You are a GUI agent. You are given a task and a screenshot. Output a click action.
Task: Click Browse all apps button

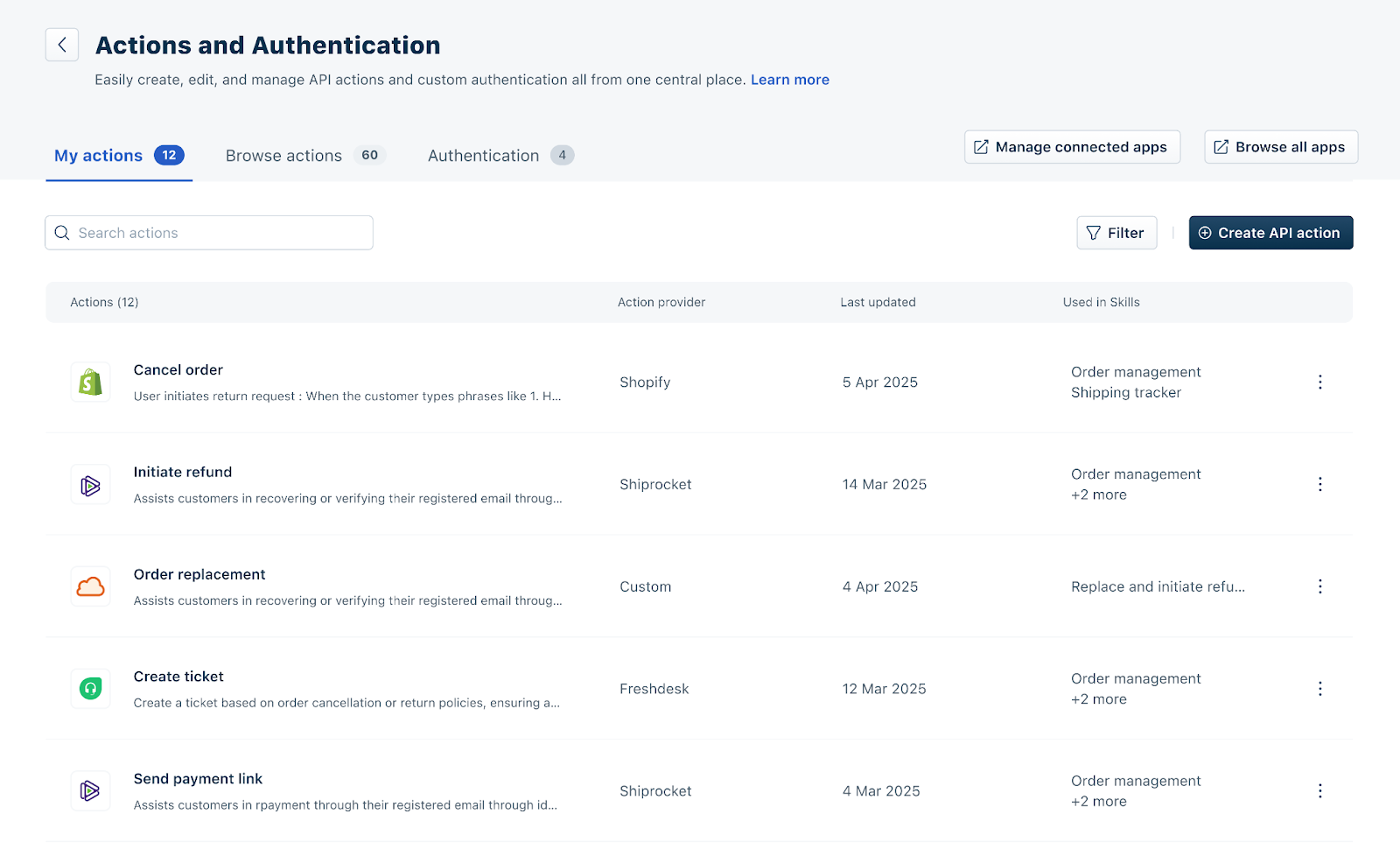click(1280, 147)
